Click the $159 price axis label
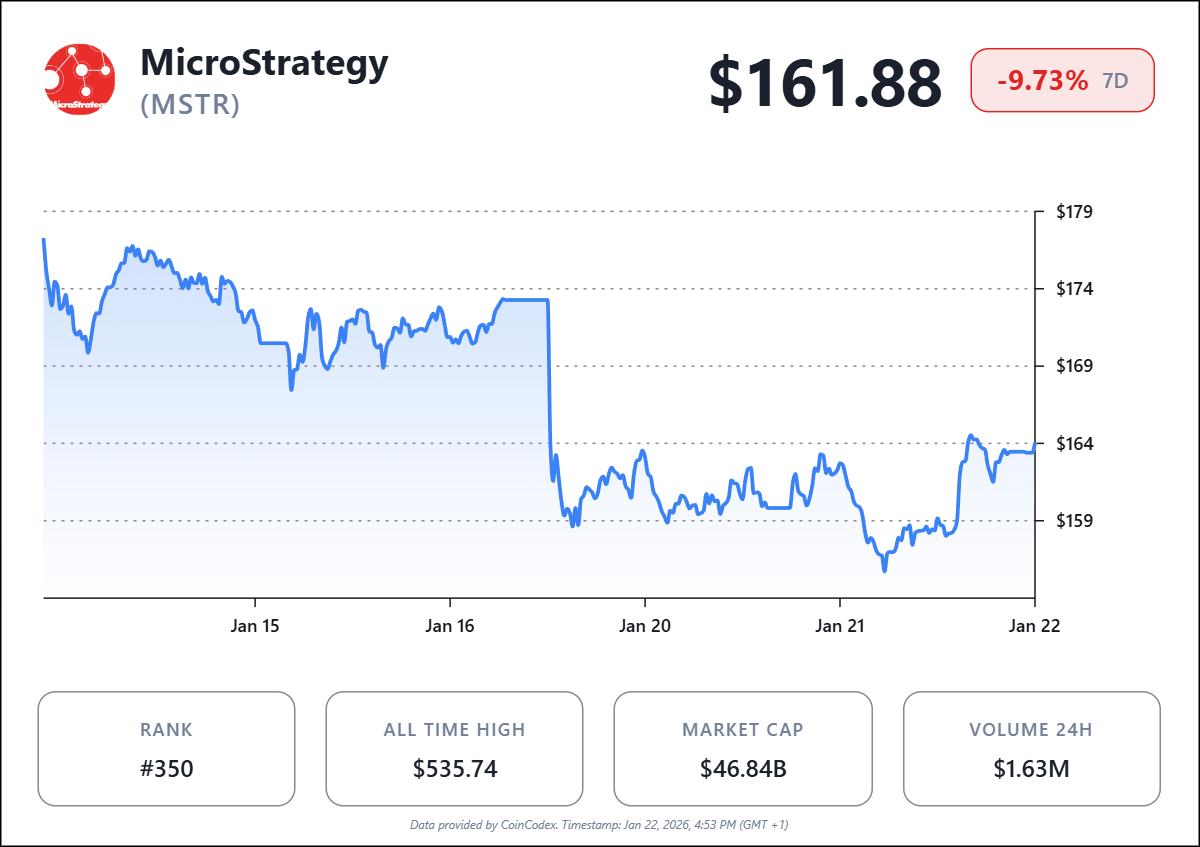The image size is (1200, 847). (1074, 520)
